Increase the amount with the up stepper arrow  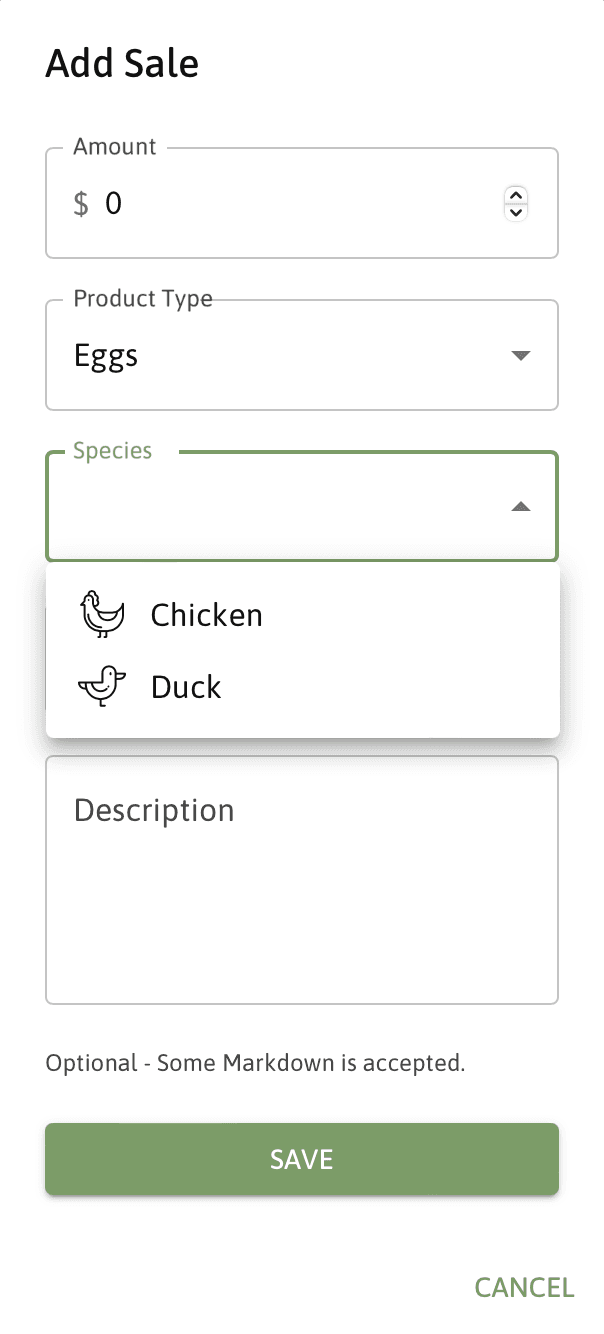tap(516, 195)
